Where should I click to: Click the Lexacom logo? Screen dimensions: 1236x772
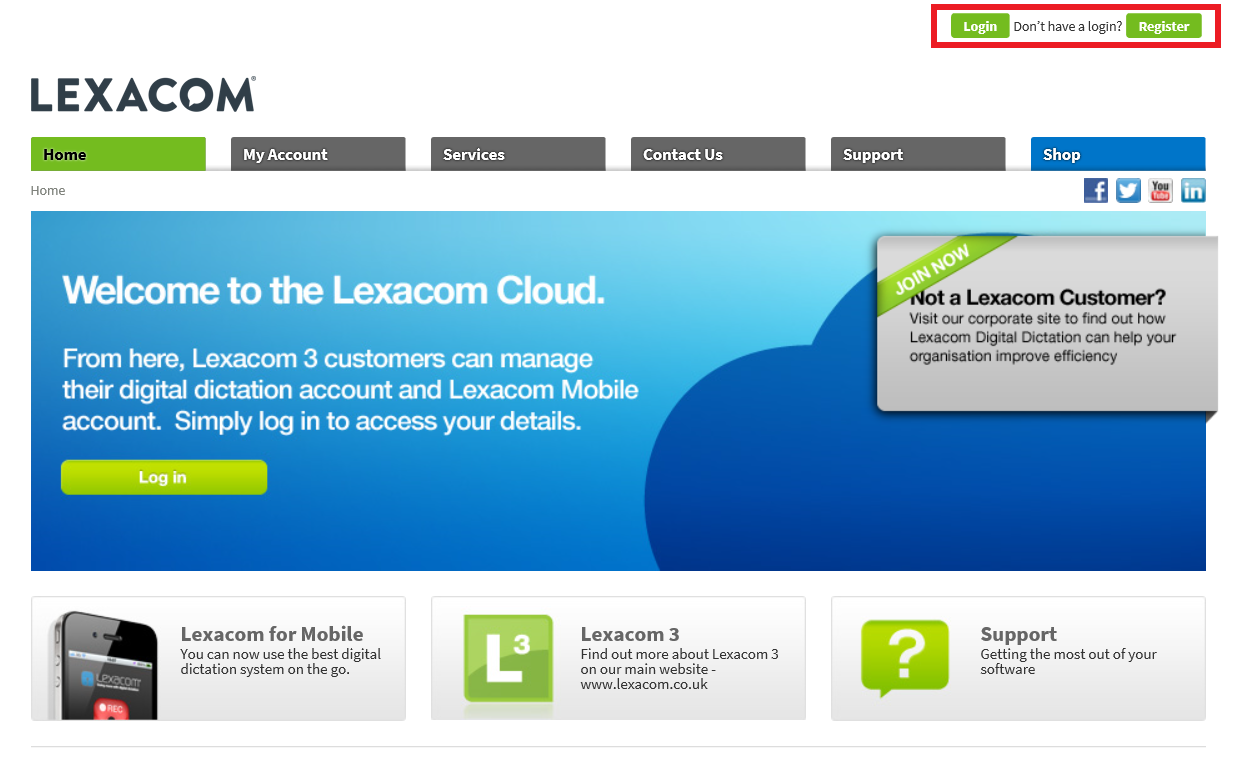[x=143, y=94]
